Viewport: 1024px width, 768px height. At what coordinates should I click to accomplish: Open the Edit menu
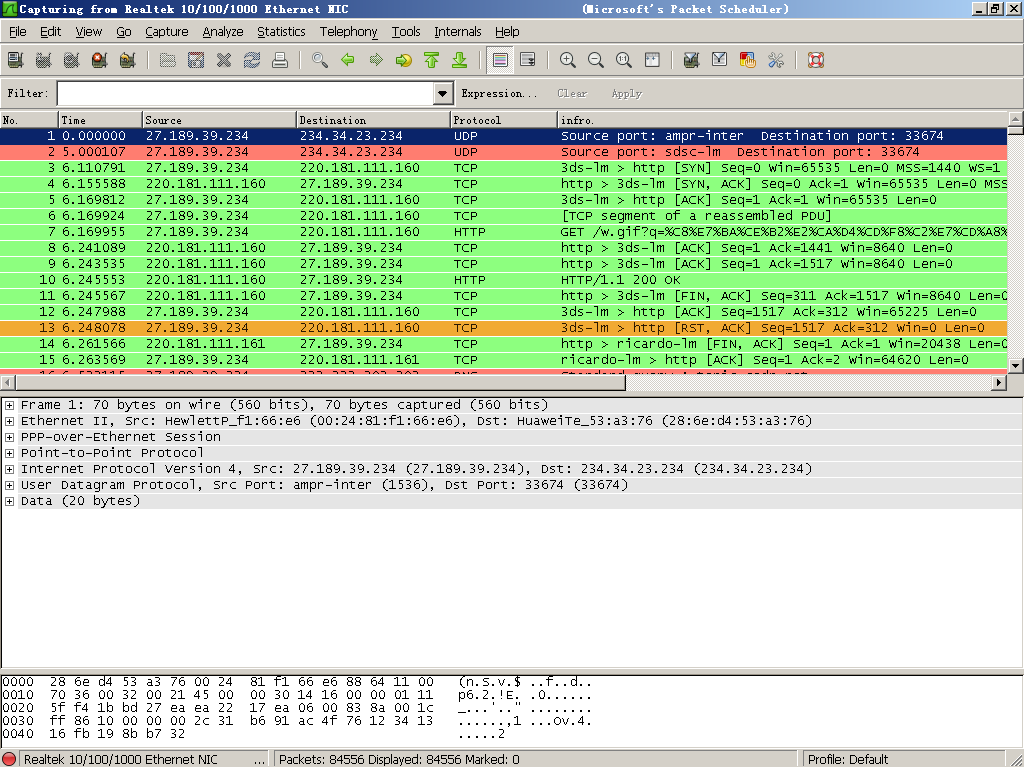(50, 31)
